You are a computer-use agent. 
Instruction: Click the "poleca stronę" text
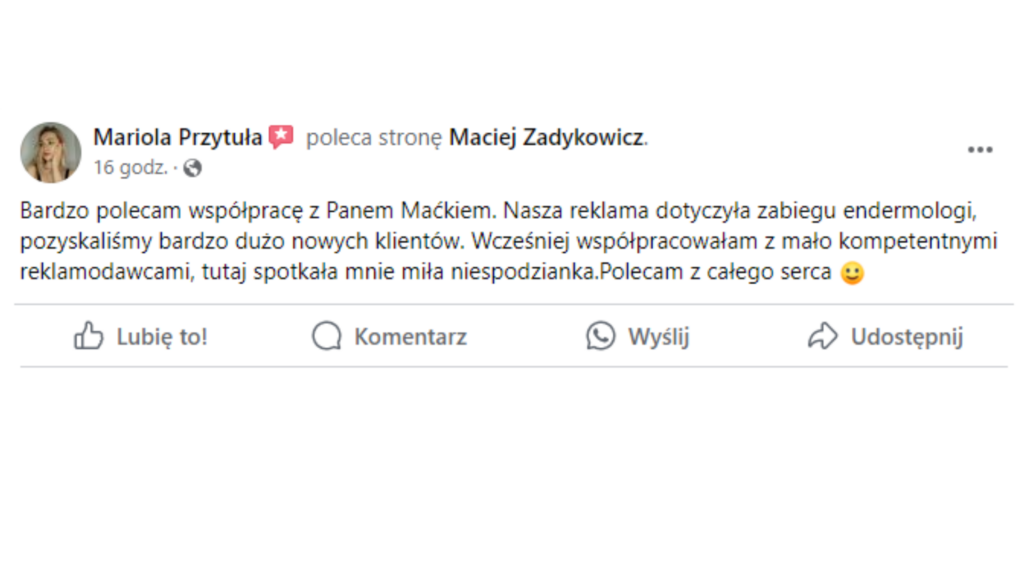[x=373, y=137]
